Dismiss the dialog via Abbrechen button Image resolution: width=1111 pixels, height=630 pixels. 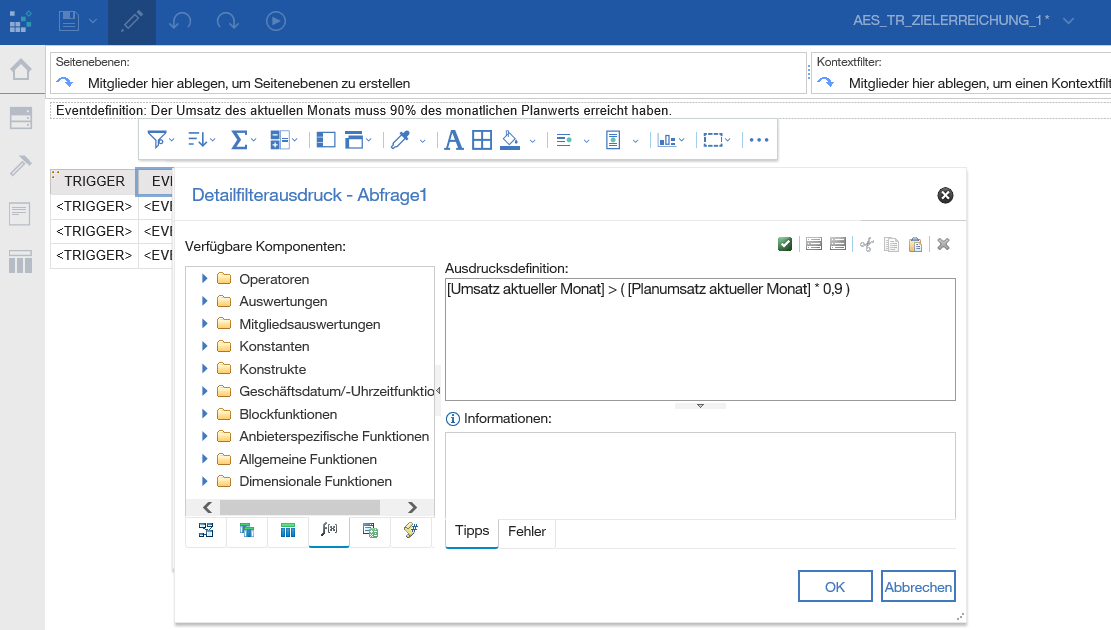pos(917,586)
